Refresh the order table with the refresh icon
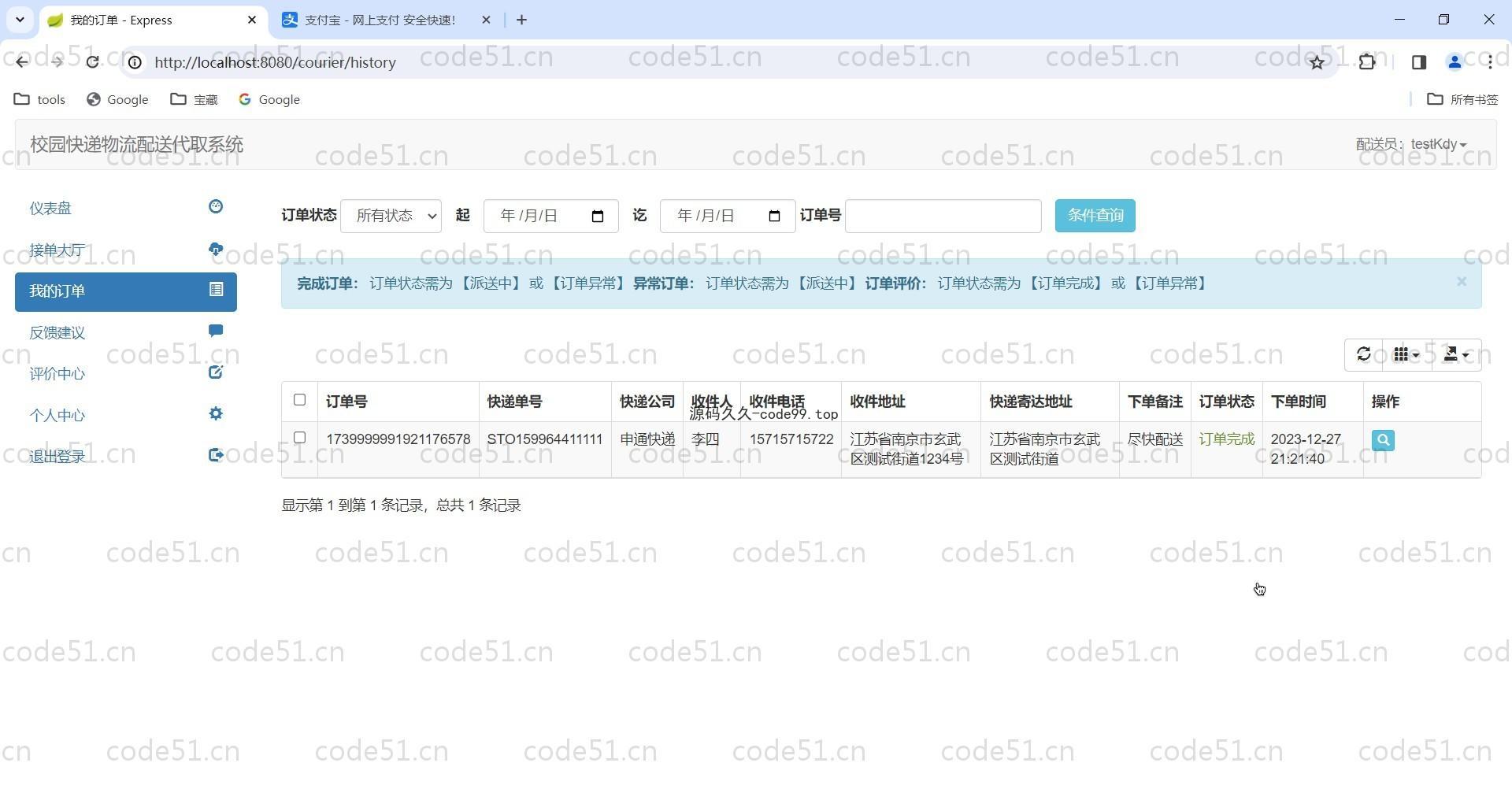 [x=1363, y=354]
